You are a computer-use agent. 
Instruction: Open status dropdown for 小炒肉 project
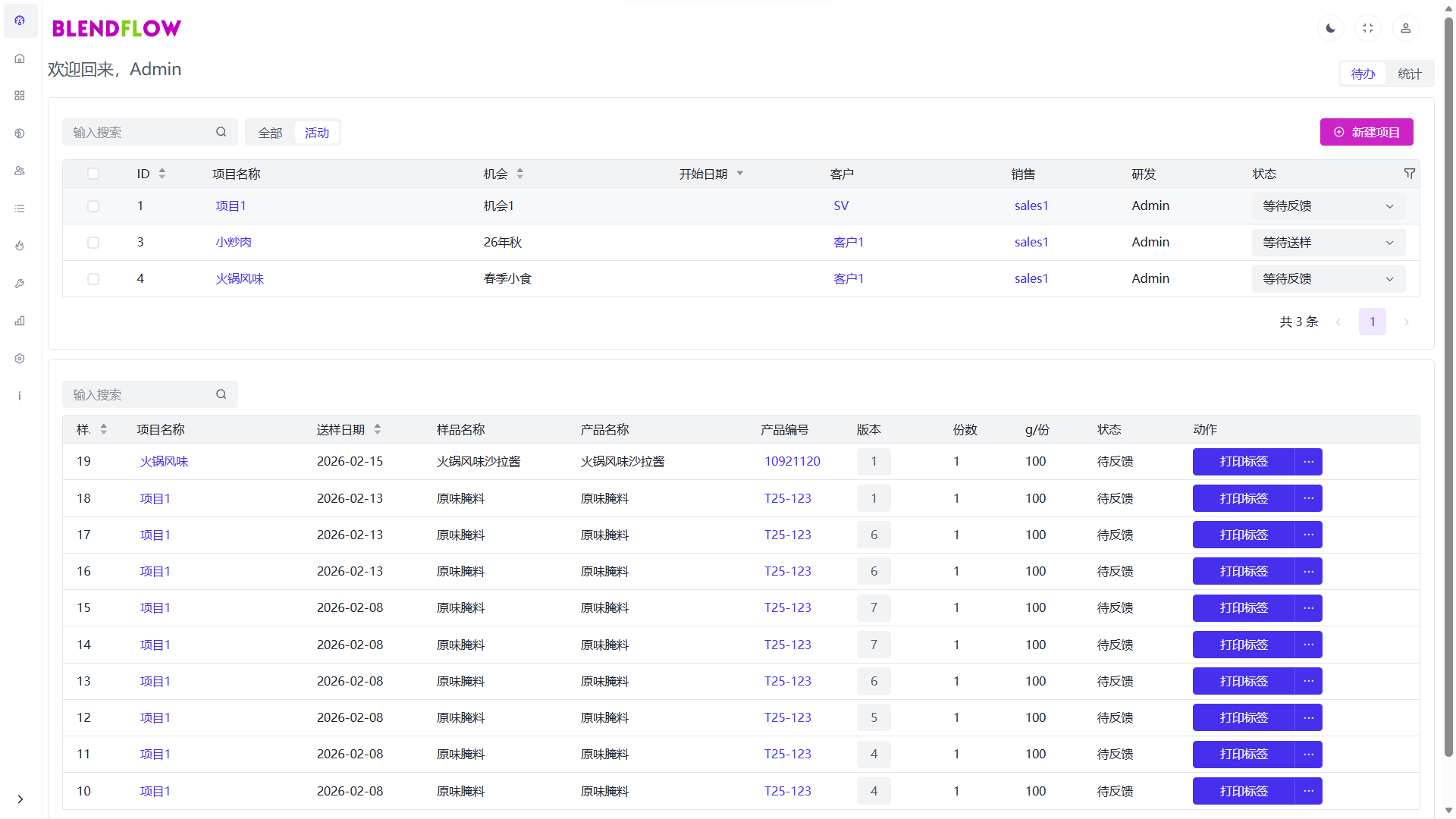coord(1328,243)
